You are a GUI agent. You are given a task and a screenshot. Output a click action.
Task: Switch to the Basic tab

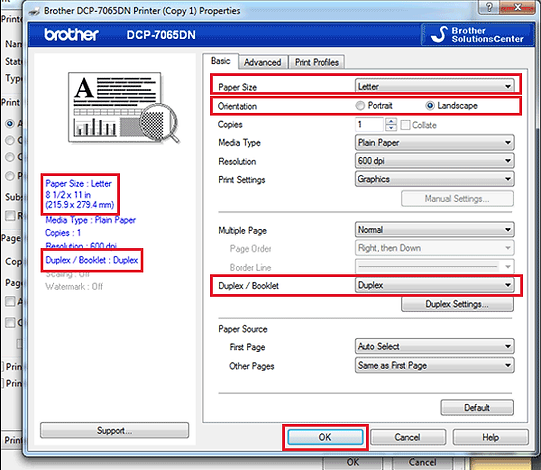point(220,61)
